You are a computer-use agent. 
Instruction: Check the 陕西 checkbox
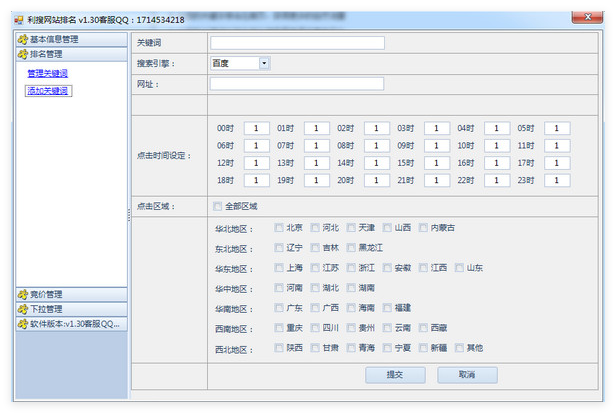(279, 348)
